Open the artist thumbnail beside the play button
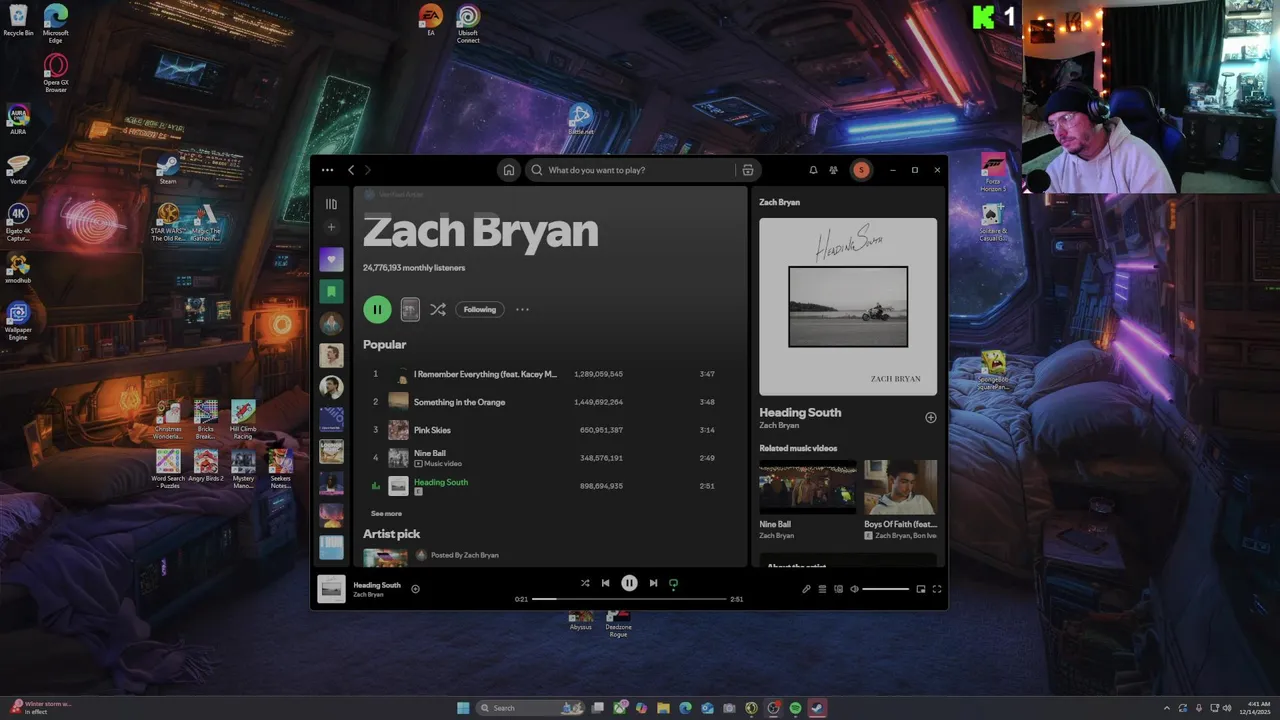The height and width of the screenshot is (720, 1280). (x=410, y=310)
